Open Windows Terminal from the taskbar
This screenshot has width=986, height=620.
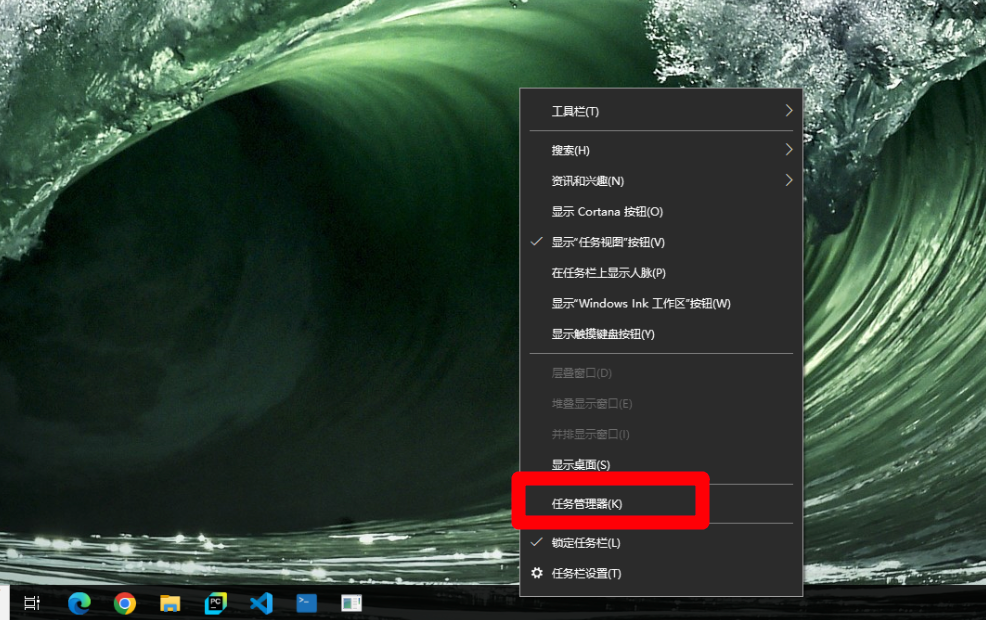(x=305, y=603)
